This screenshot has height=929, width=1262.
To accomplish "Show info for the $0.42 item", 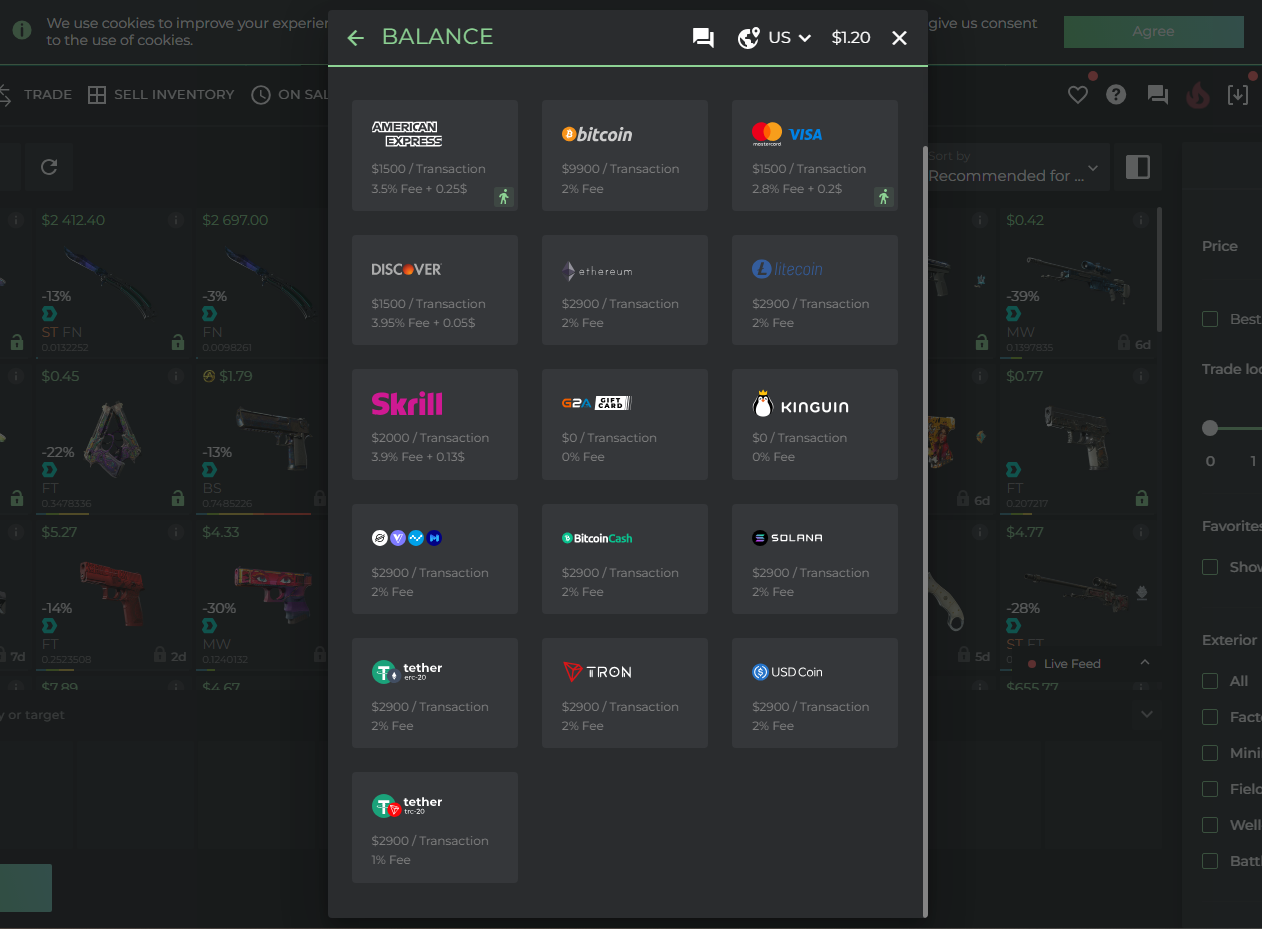I will click(x=1141, y=220).
